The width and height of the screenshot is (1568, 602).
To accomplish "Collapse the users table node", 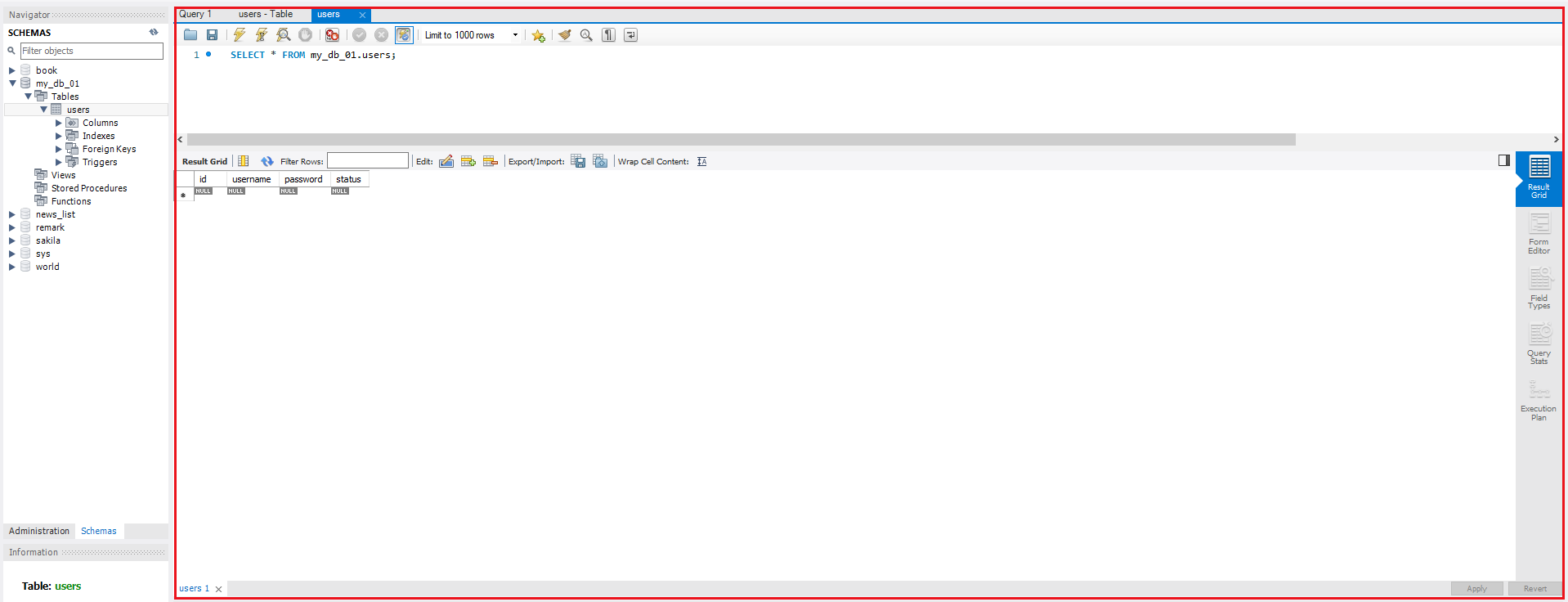I will [43, 110].
